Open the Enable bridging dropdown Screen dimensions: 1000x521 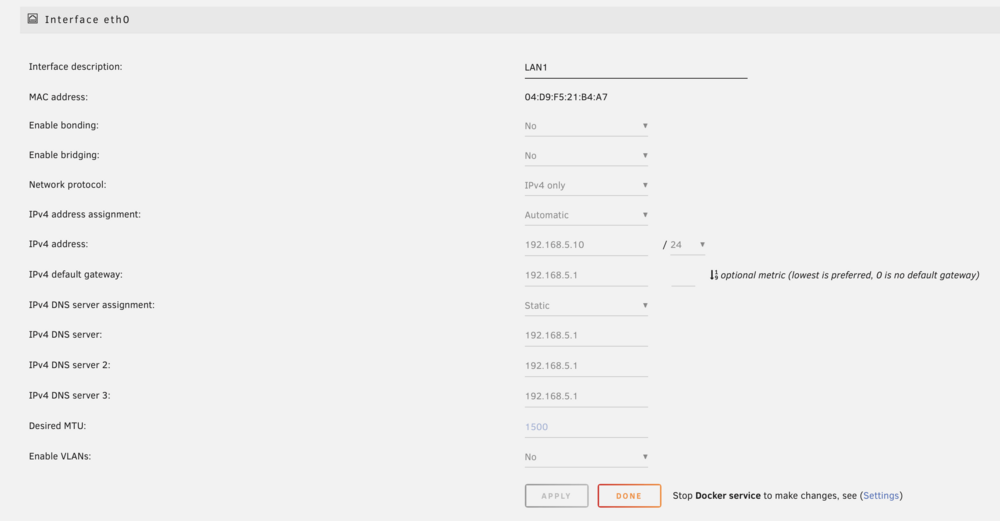coord(586,156)
